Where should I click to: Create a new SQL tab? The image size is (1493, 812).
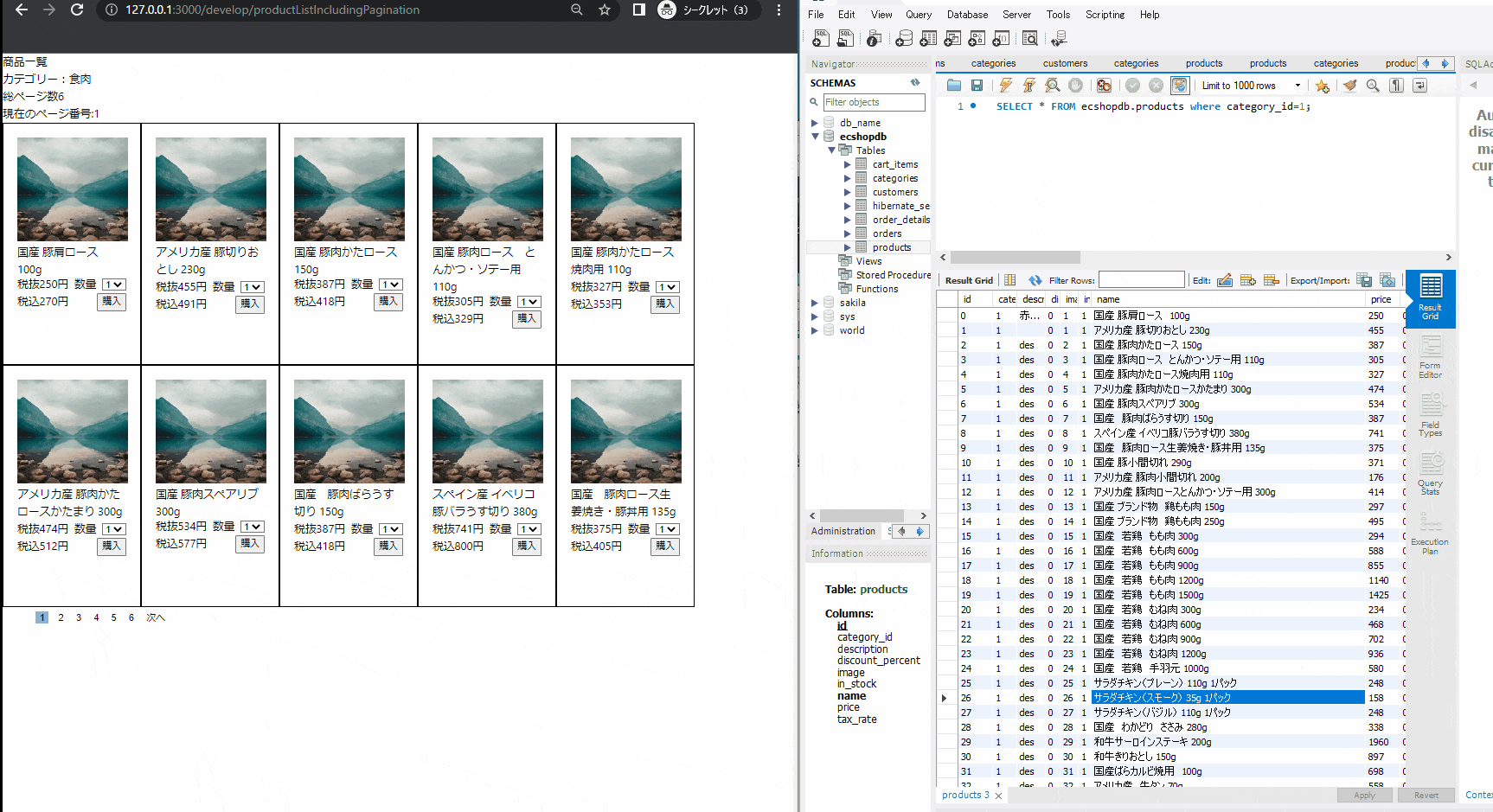click(820, 38)
